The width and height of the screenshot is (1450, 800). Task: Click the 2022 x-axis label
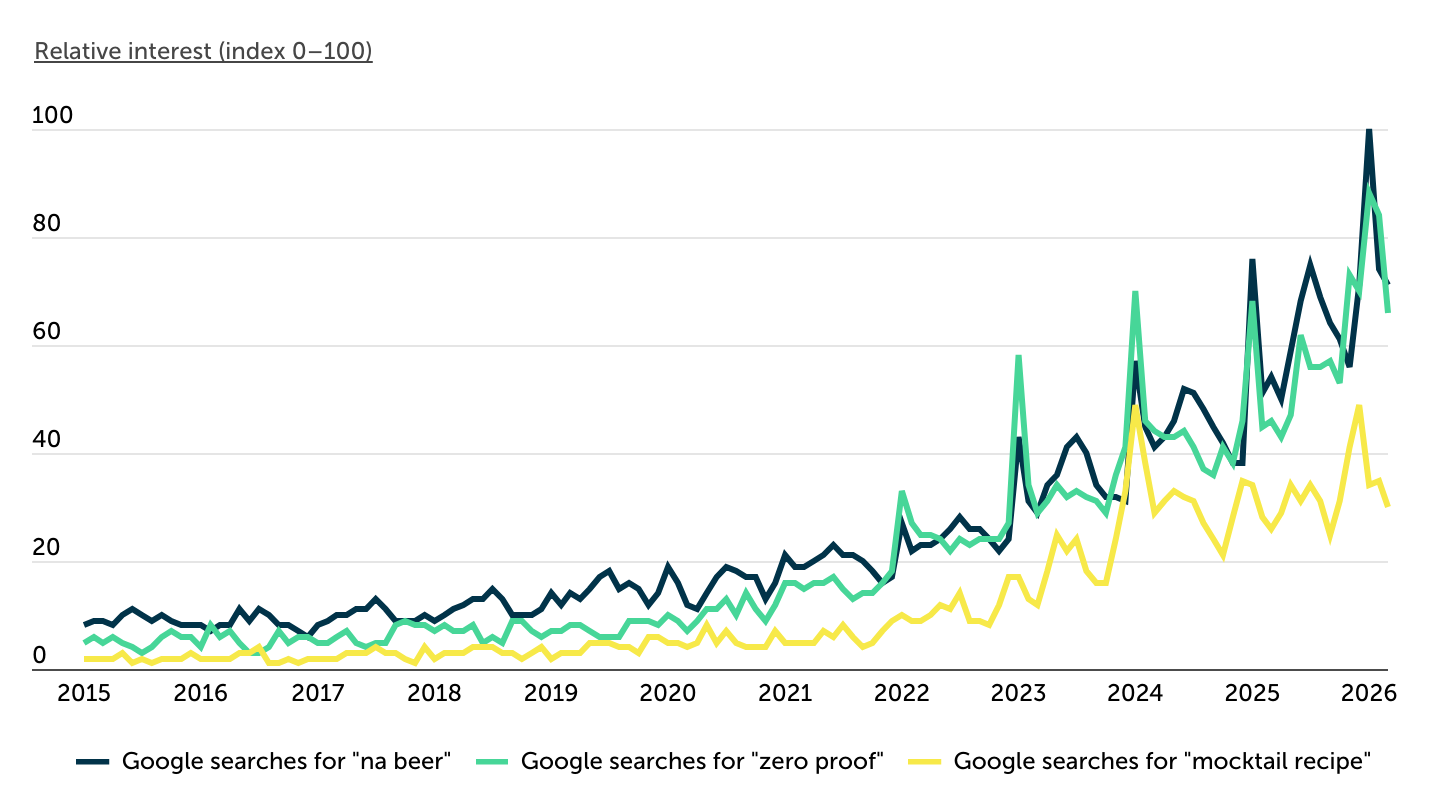click(x=901, y=691)
